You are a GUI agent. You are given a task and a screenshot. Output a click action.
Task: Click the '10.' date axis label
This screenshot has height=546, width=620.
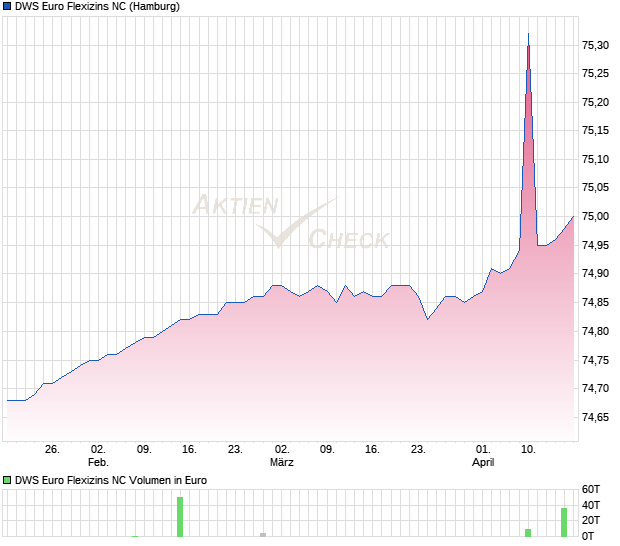click(x=528, y=450)
